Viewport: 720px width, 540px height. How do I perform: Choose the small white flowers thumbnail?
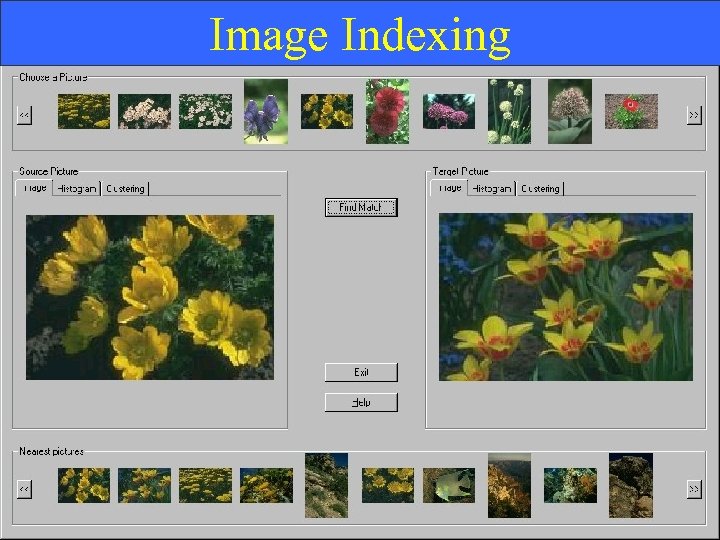point(206,111)
